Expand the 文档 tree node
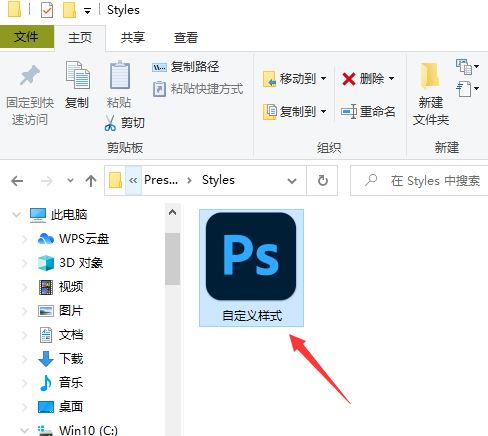488x436 pixels. click(25, 335)
